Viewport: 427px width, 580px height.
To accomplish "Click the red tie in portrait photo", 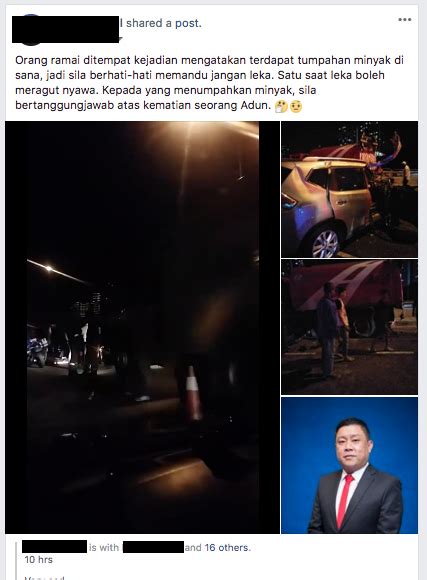I will click(x=344, y=501).
